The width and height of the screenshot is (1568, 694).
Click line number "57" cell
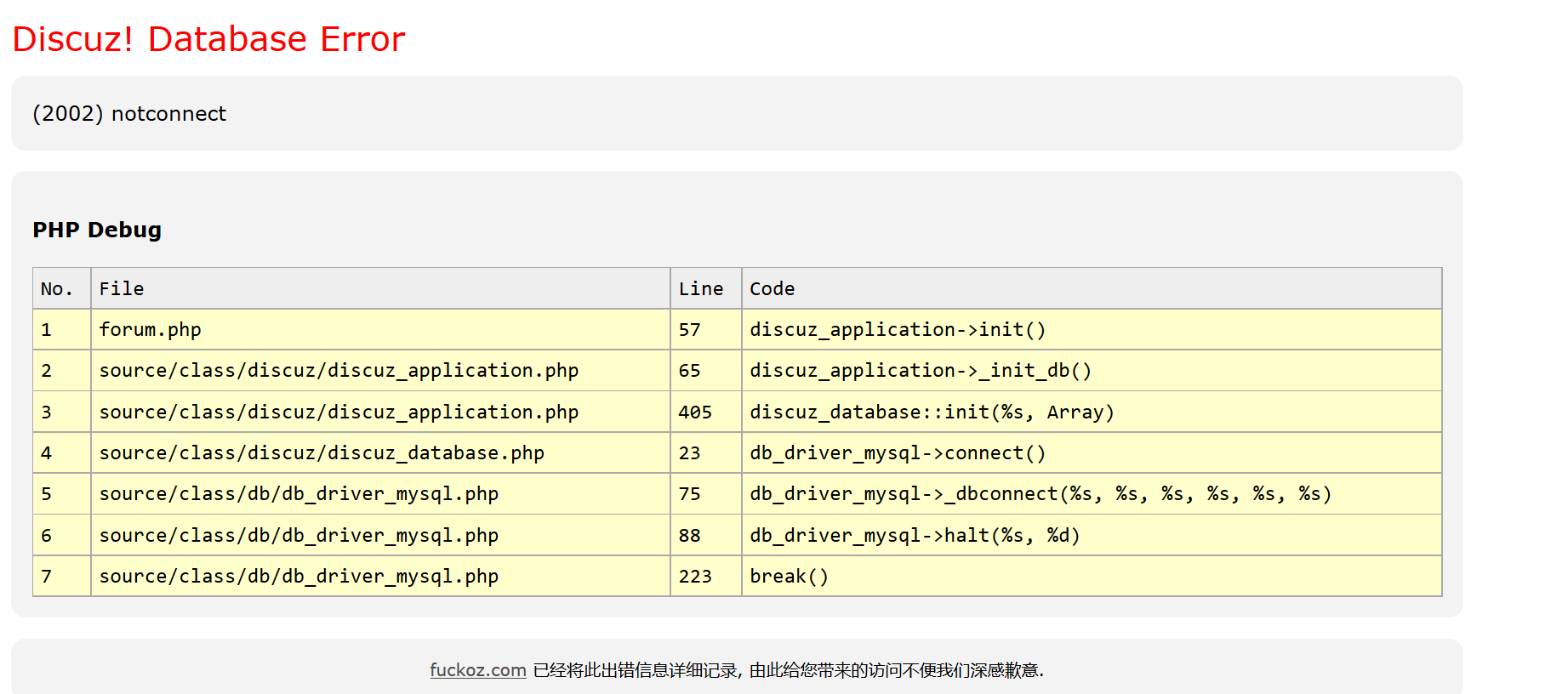coord(706,330)
